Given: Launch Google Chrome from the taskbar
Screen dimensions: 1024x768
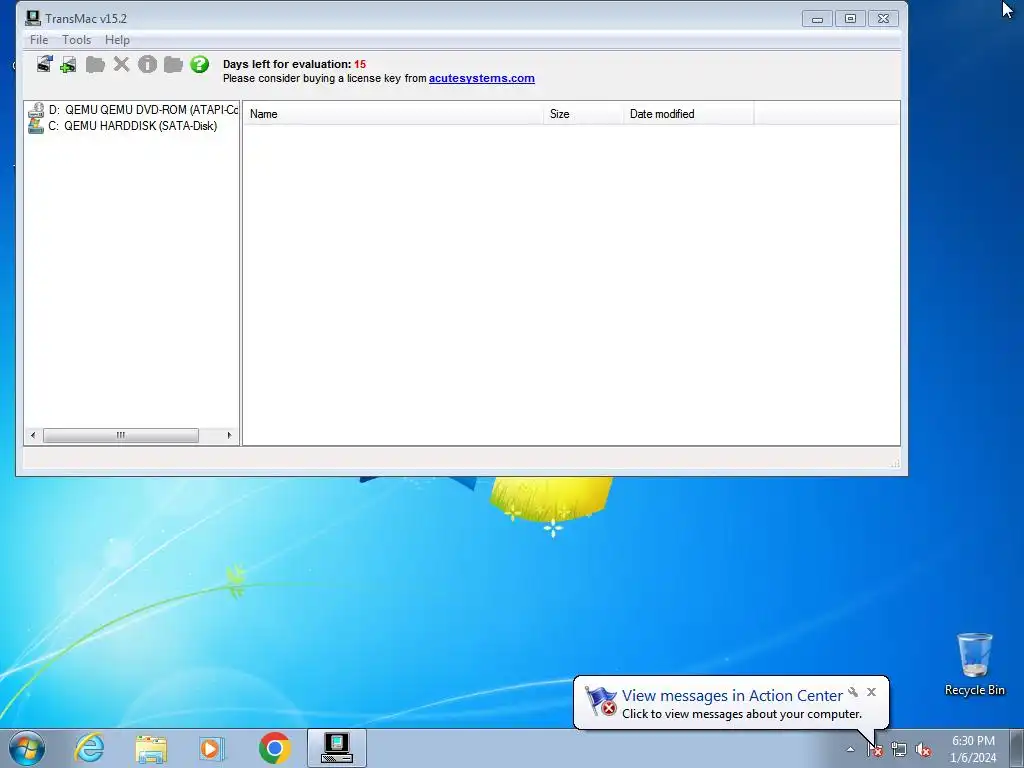Looking at the screenshot, I should 274,748.
